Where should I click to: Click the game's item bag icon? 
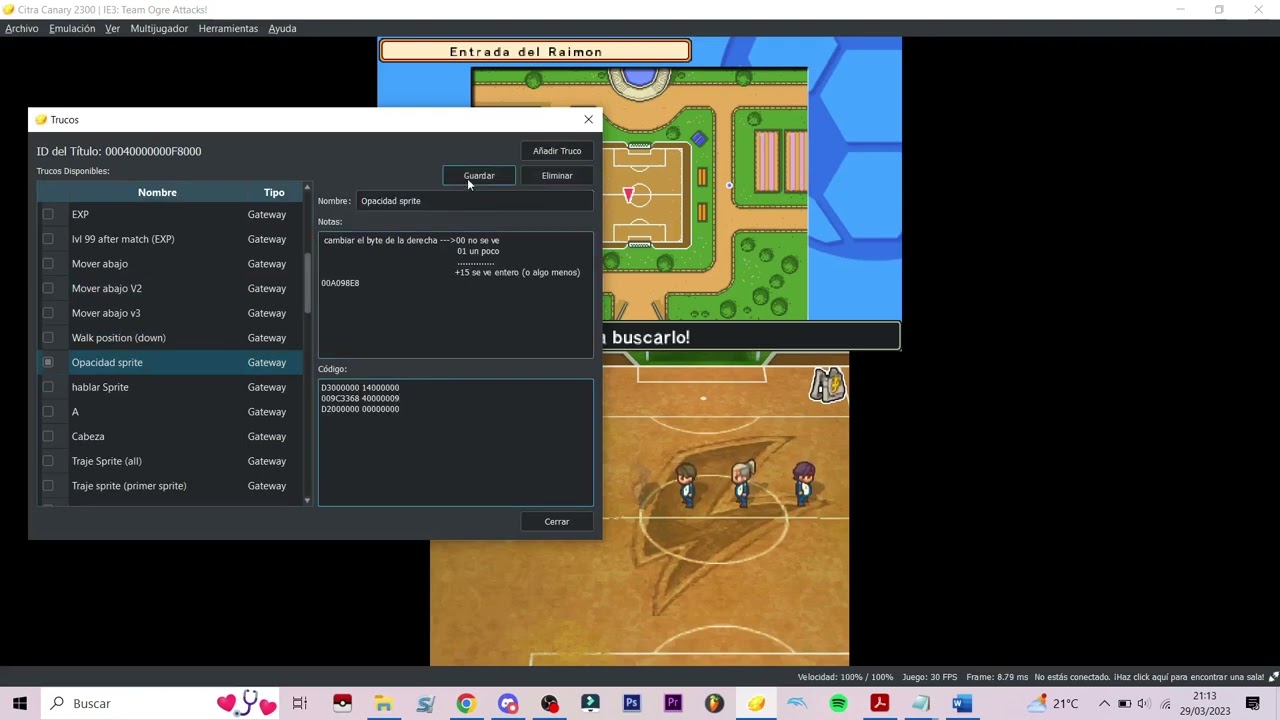tap(827, 385)
